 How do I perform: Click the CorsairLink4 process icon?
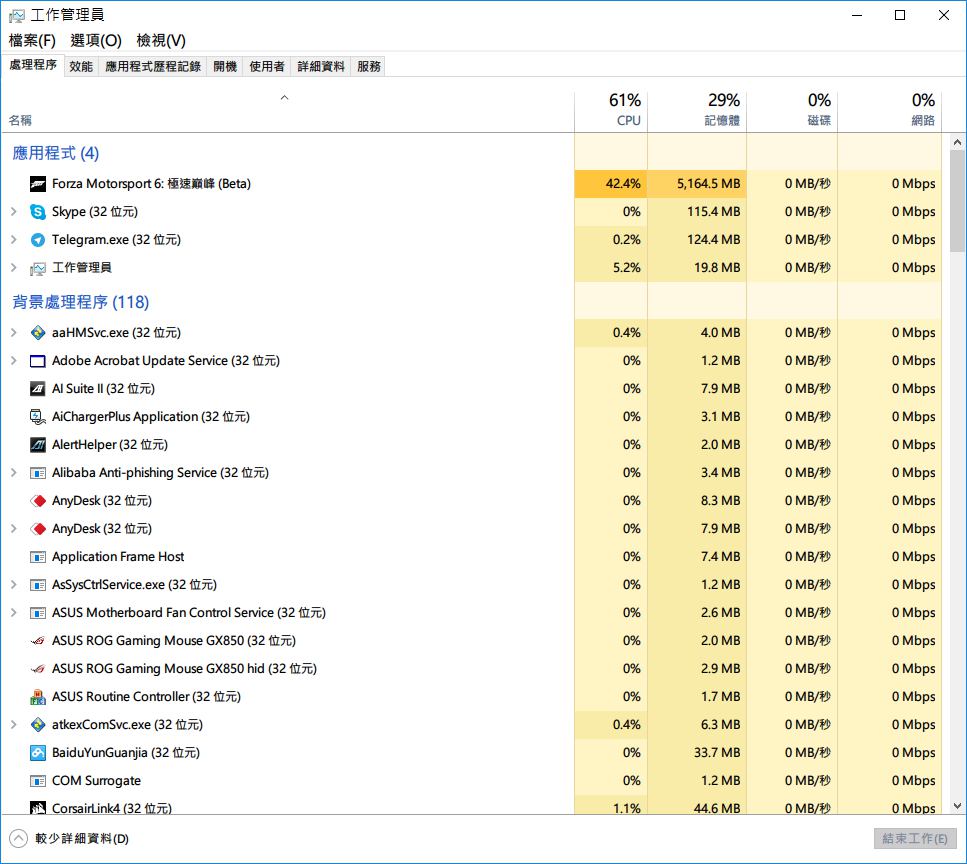38,808
